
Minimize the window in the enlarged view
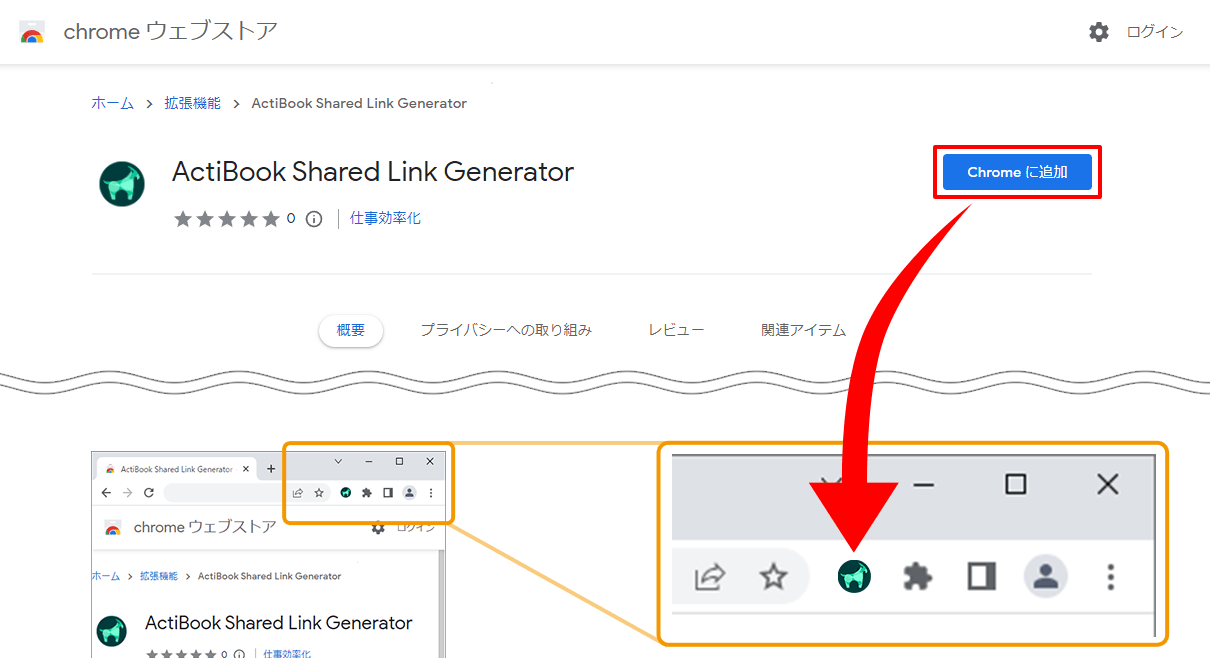point(924,485)
